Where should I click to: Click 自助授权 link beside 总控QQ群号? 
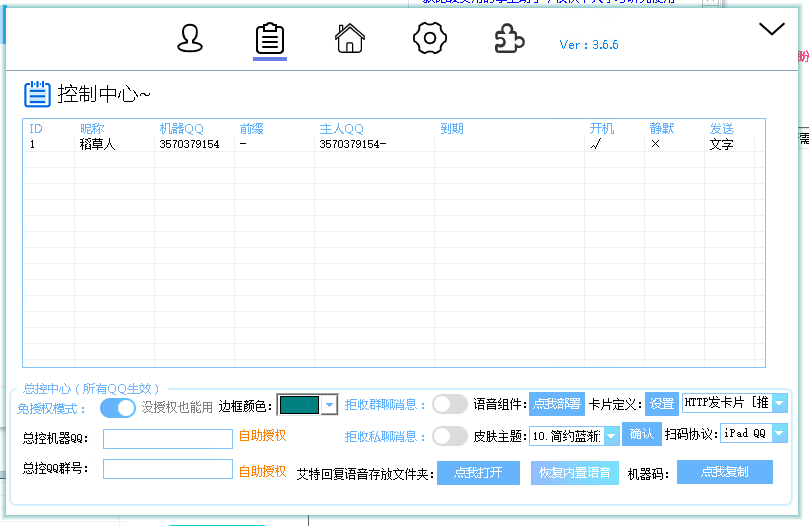tap(262, 471)
